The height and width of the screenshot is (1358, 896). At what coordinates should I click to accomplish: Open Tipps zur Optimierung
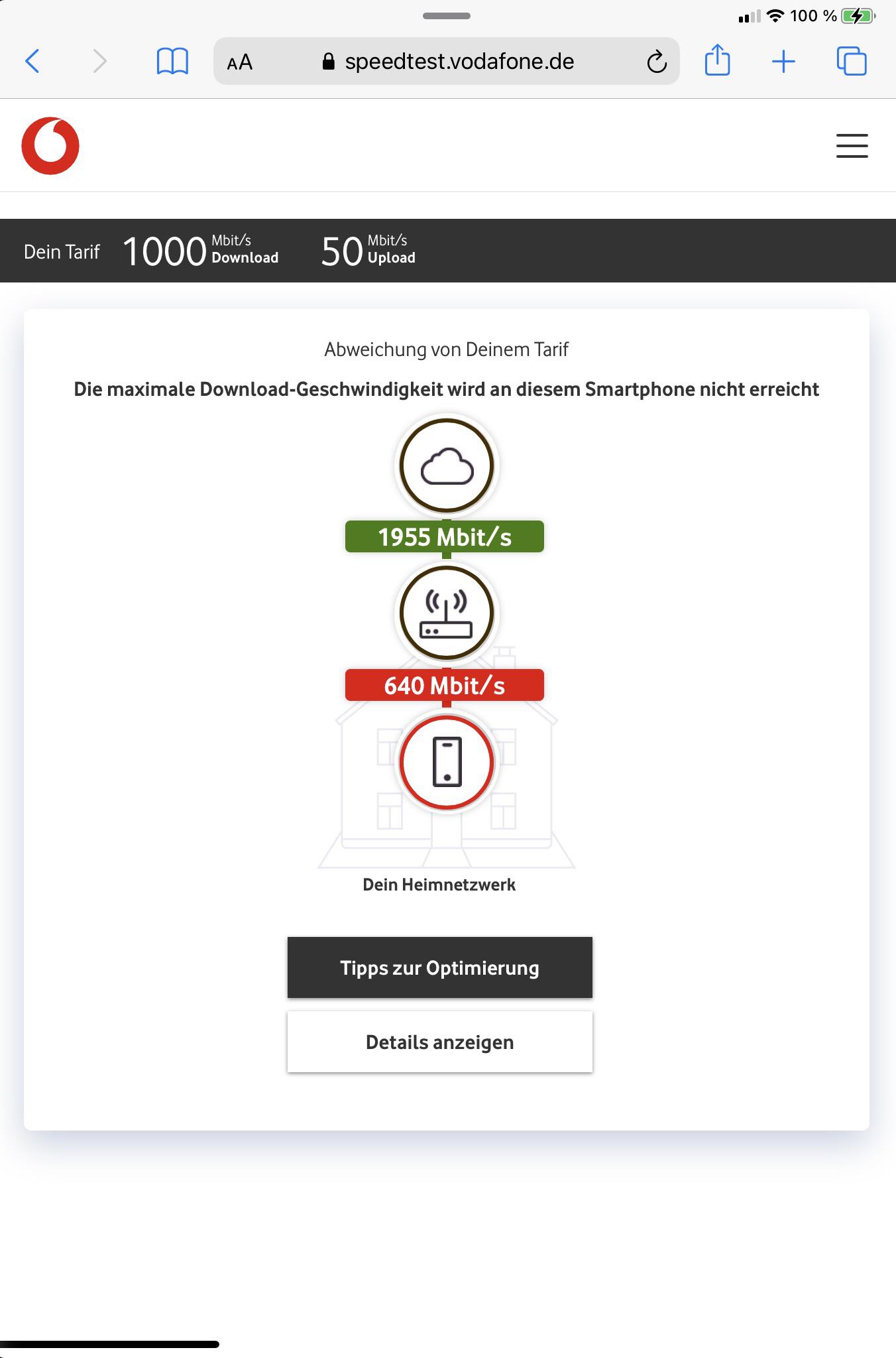(439, 967)
